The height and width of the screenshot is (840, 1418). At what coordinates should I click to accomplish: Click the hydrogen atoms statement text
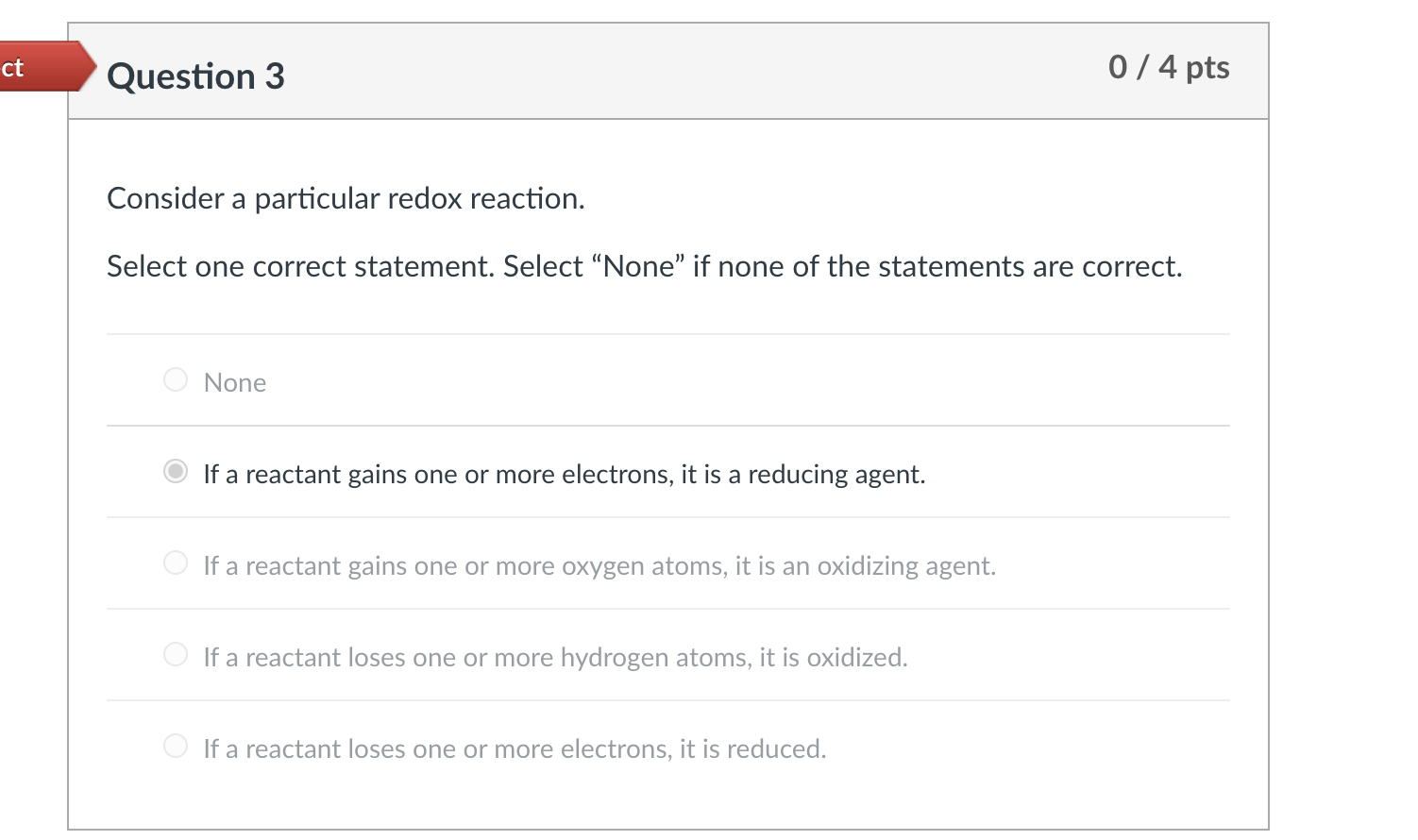click(x=555, y=657)
